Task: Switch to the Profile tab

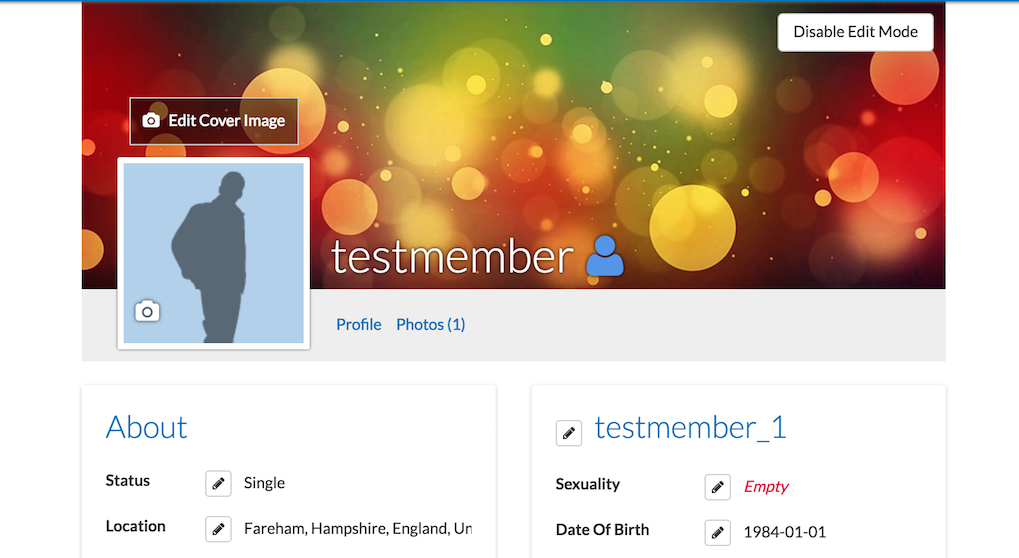Action: (x=359, y=324)
